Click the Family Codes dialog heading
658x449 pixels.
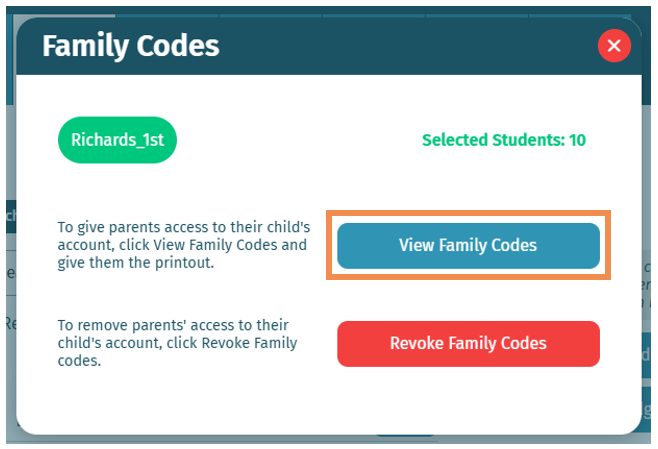tap(130, 45)
